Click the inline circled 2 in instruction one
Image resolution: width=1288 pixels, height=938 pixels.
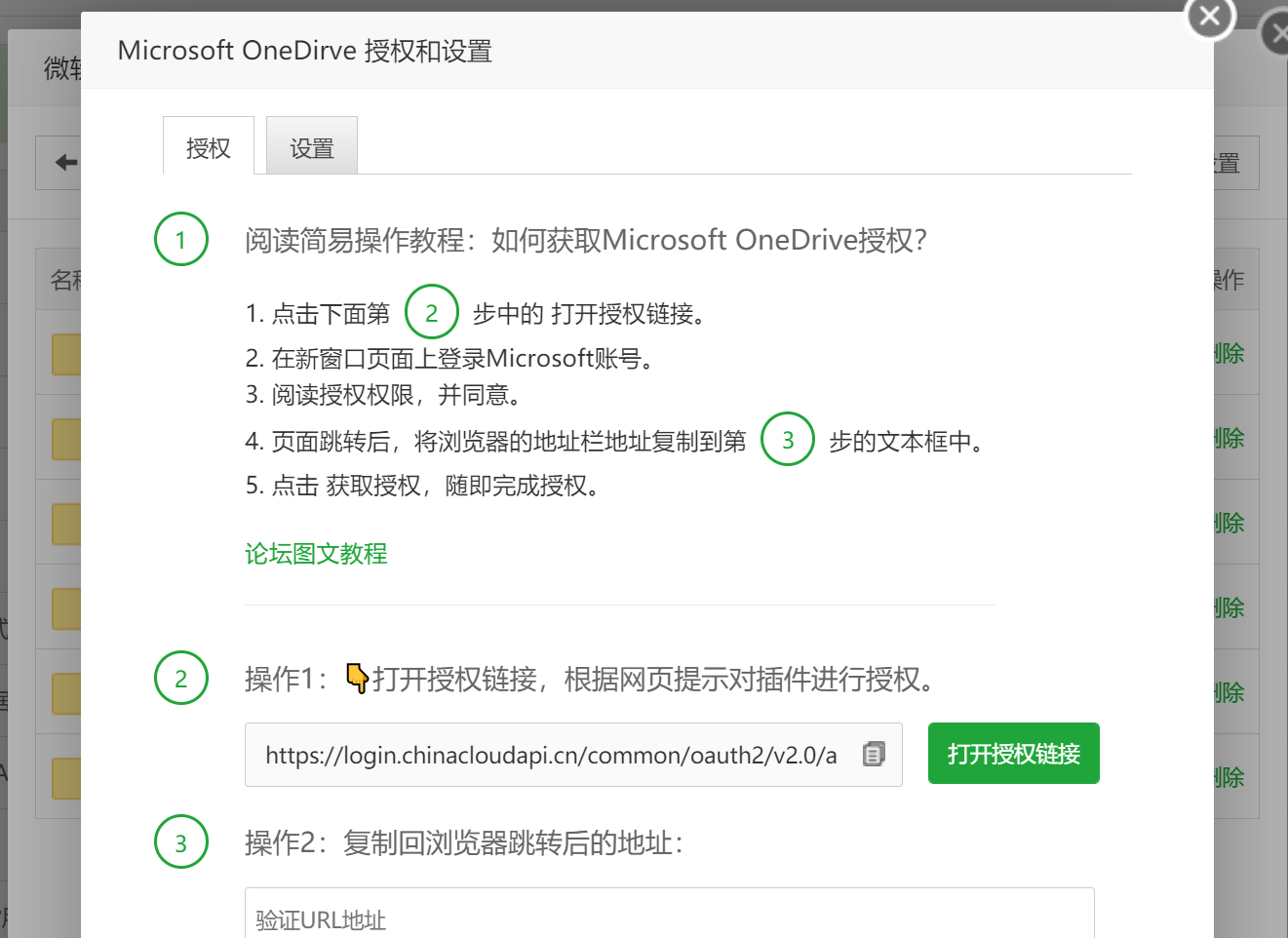431,312
